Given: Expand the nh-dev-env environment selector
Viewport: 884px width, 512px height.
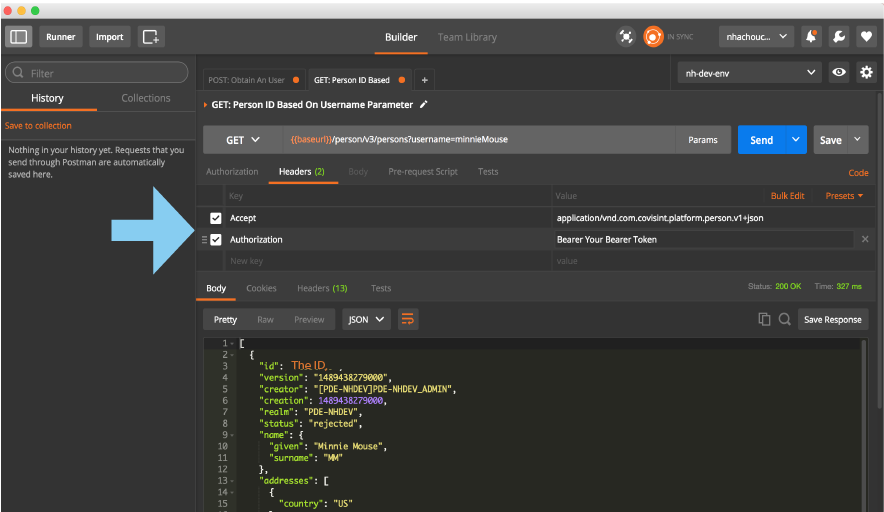Looking at the screenshot, I should tap(749, 73).
